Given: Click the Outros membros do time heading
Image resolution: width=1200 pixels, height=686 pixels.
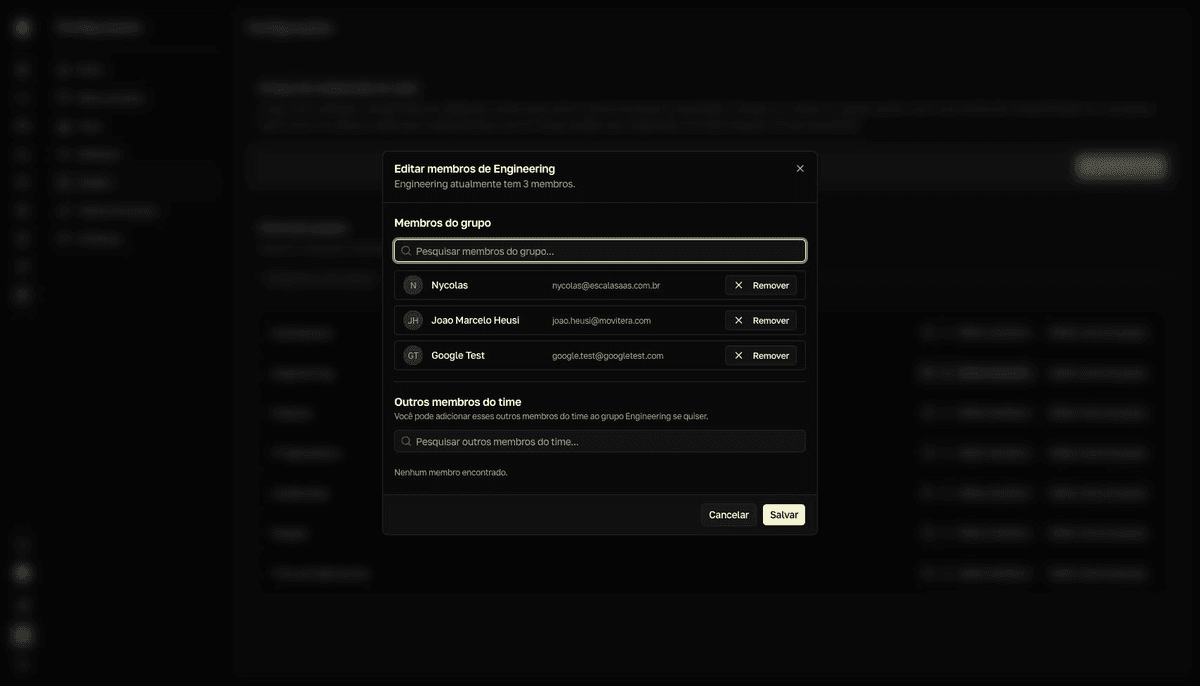Looking at the screenshot, I should click(x=458, y=402).
